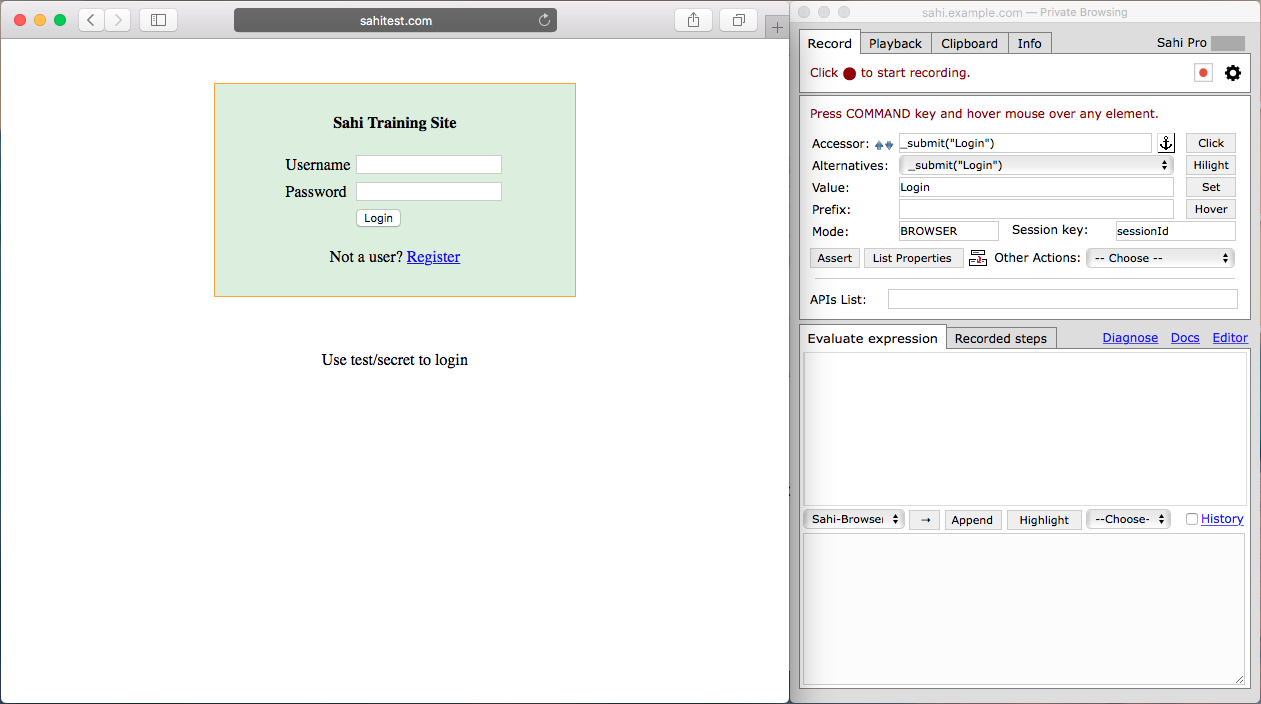This screenshot has width=1261, height=704.
Task: Focus the Username input field
Action: pos(428,165)
